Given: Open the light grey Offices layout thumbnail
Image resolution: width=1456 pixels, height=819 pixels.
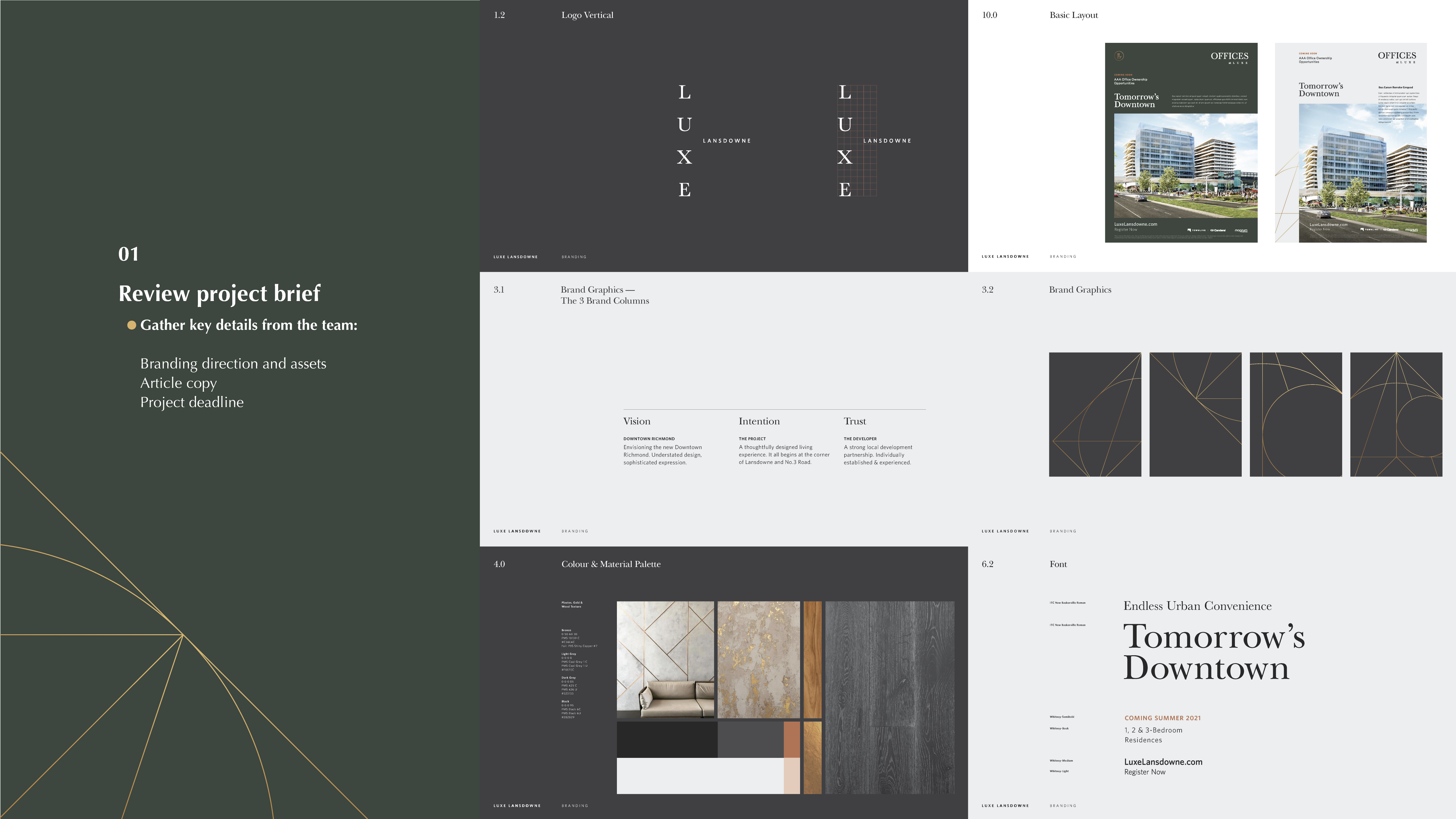Looking at the screenshot, I should [x=1351, y=142].
